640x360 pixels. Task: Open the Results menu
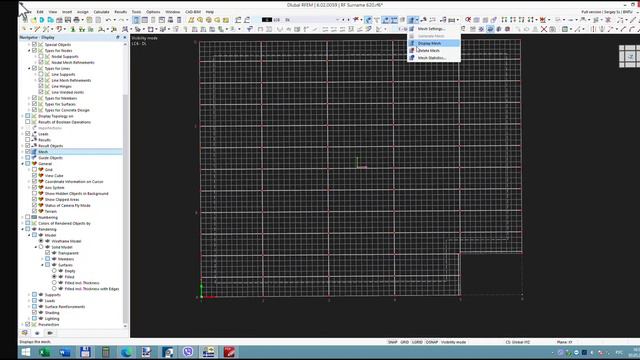coord(120,12)
